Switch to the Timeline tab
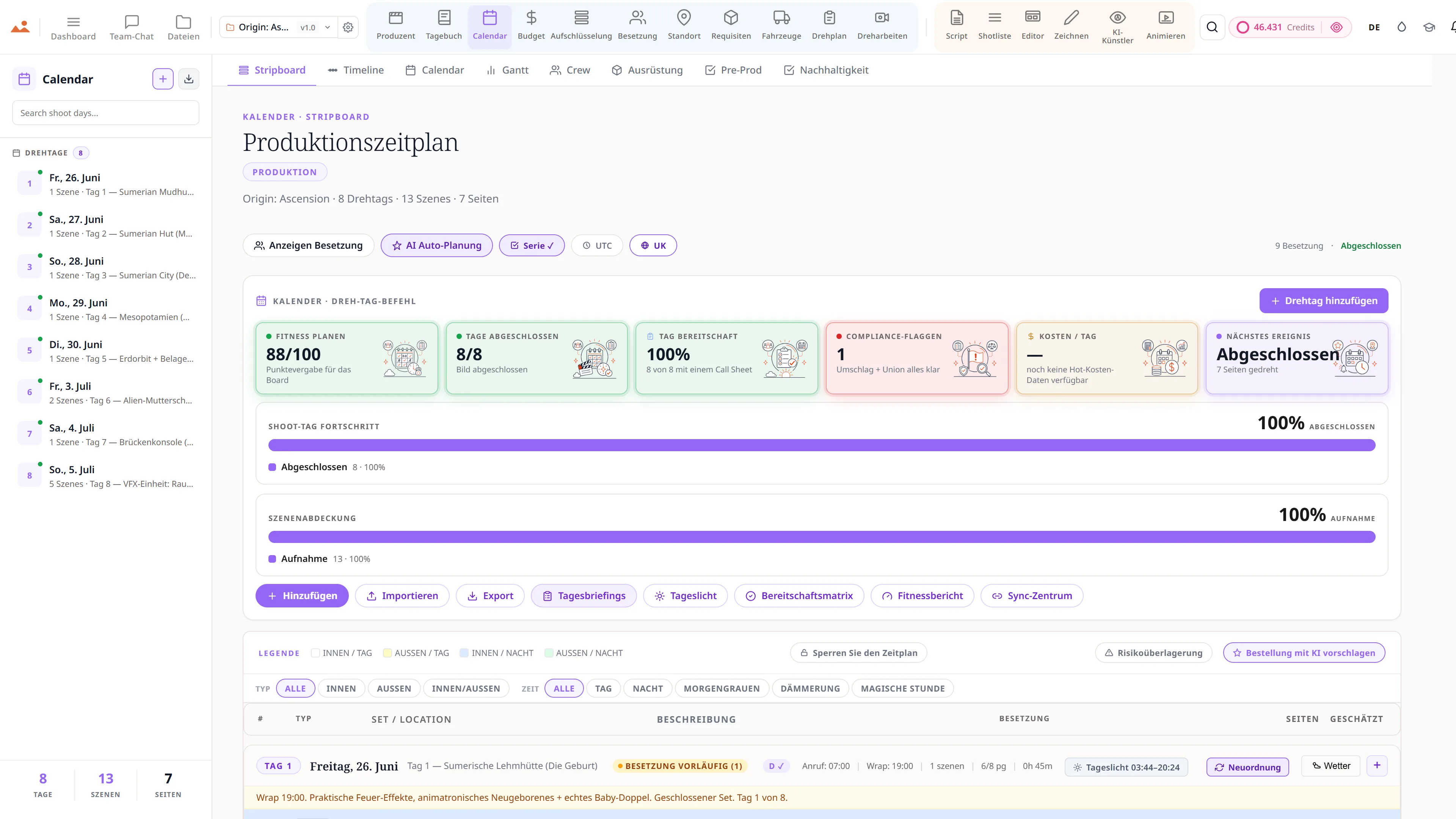This screenshot has width=1456, height=819. (x=356, y=70)
